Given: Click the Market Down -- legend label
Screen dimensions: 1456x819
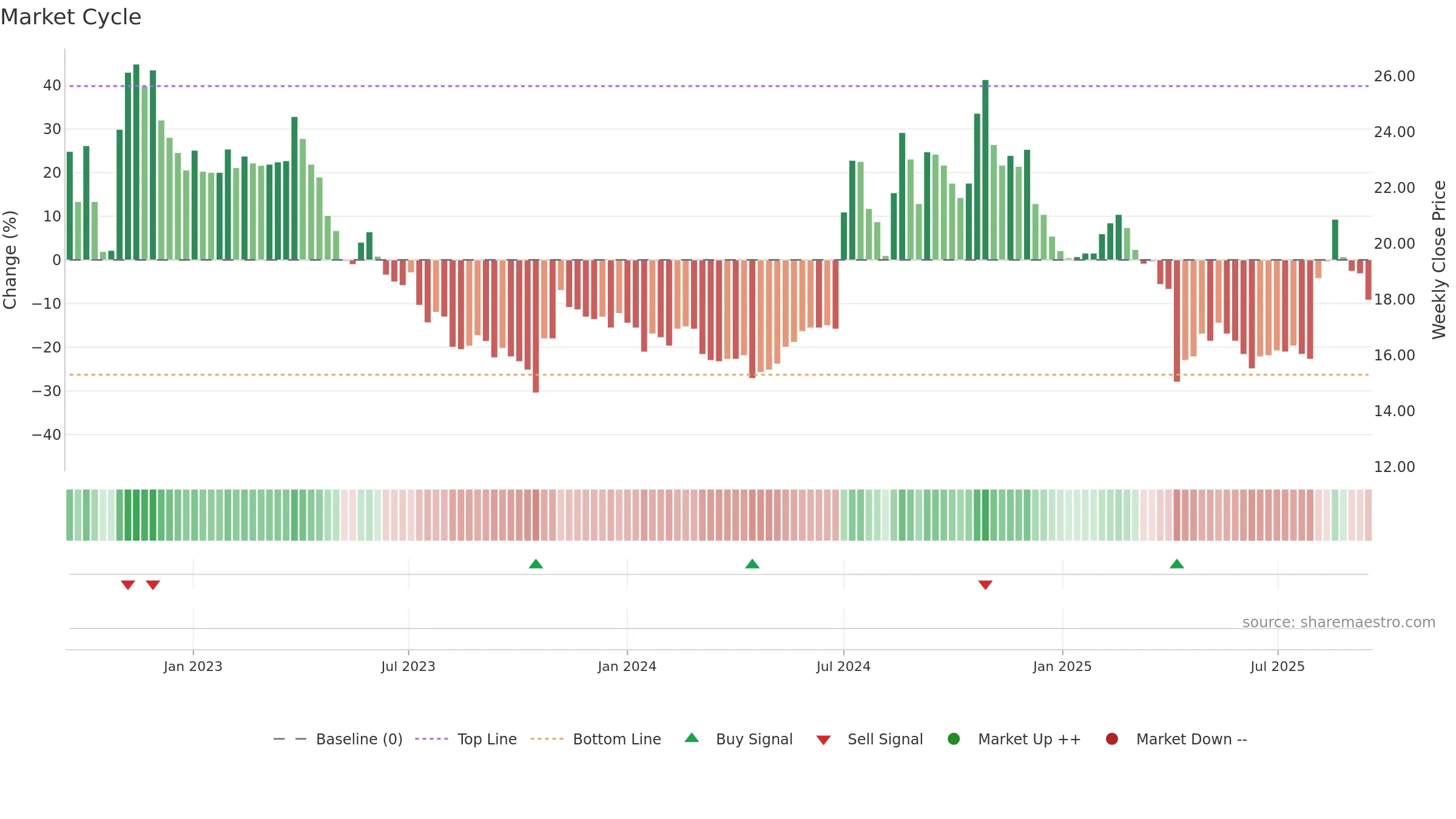Looking at the screenshot, I should point(1191,739).
